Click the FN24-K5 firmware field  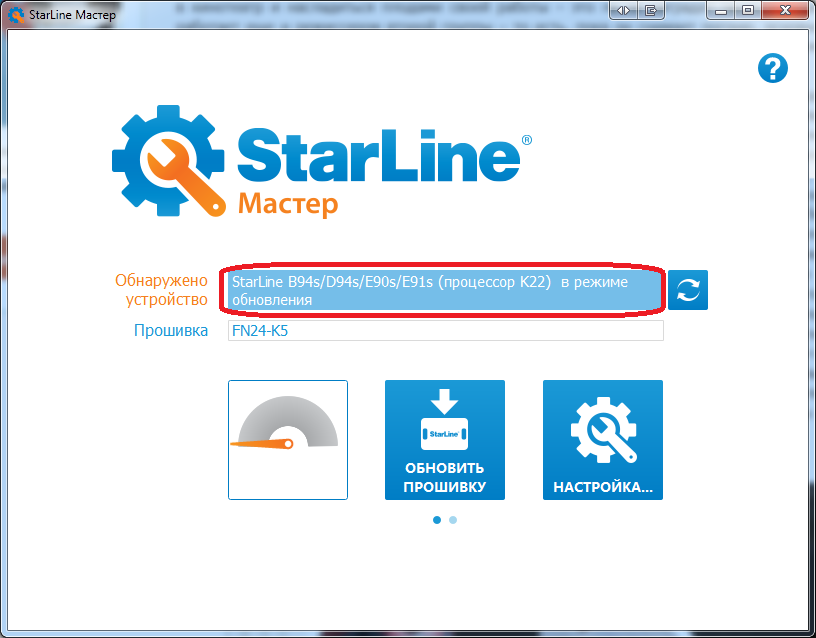445,330
